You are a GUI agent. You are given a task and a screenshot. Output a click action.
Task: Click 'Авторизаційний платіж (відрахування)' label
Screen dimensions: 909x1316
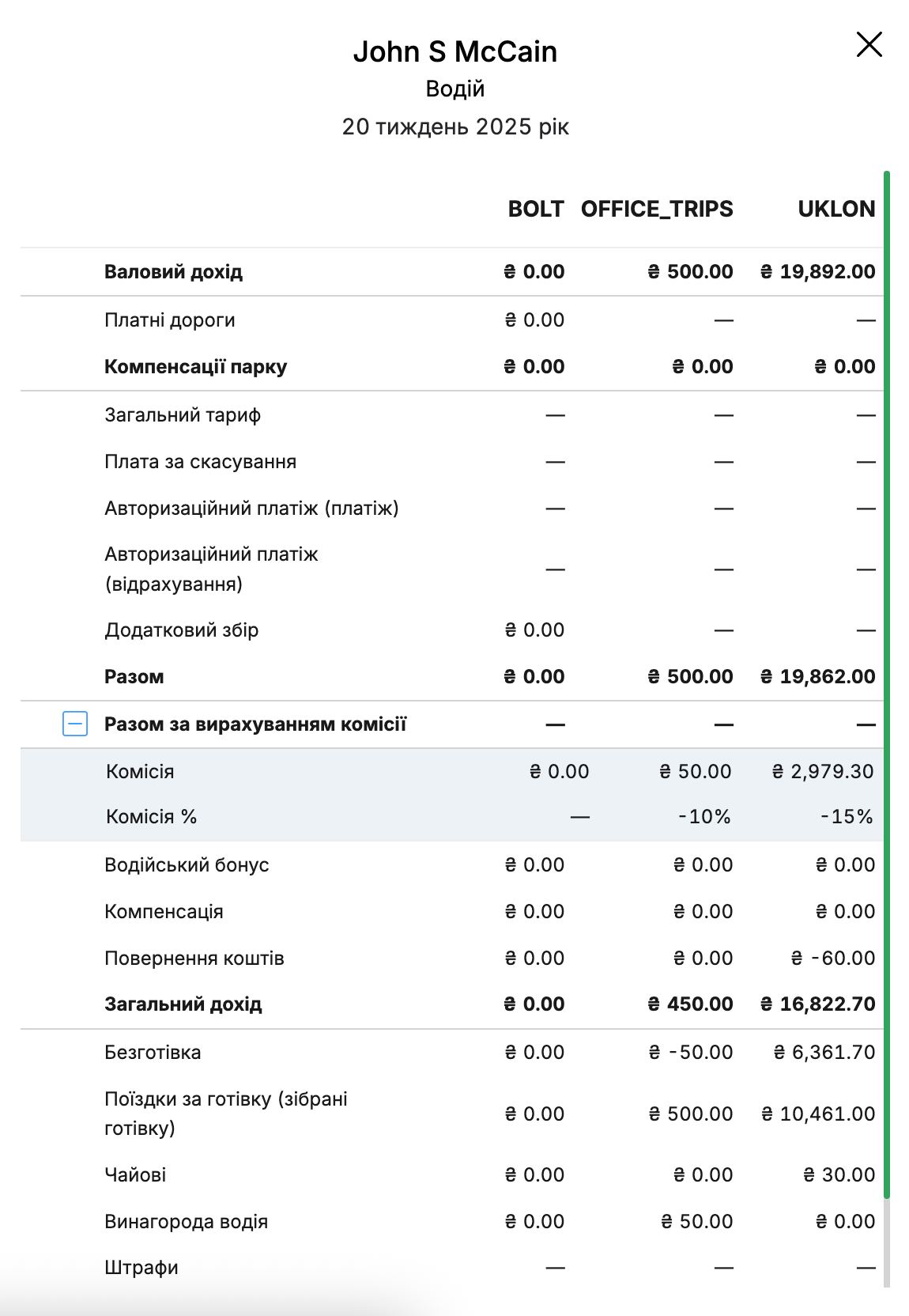click(x=211, y=569)
